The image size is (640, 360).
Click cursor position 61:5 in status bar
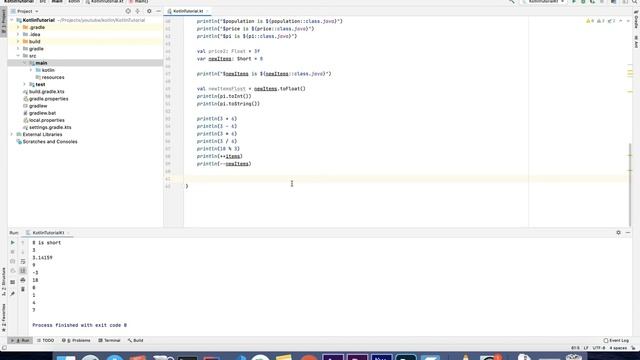click(x=575, y=348)
